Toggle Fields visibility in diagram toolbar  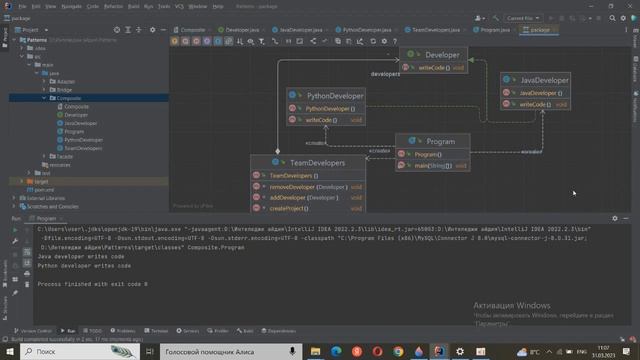[175, 41]
